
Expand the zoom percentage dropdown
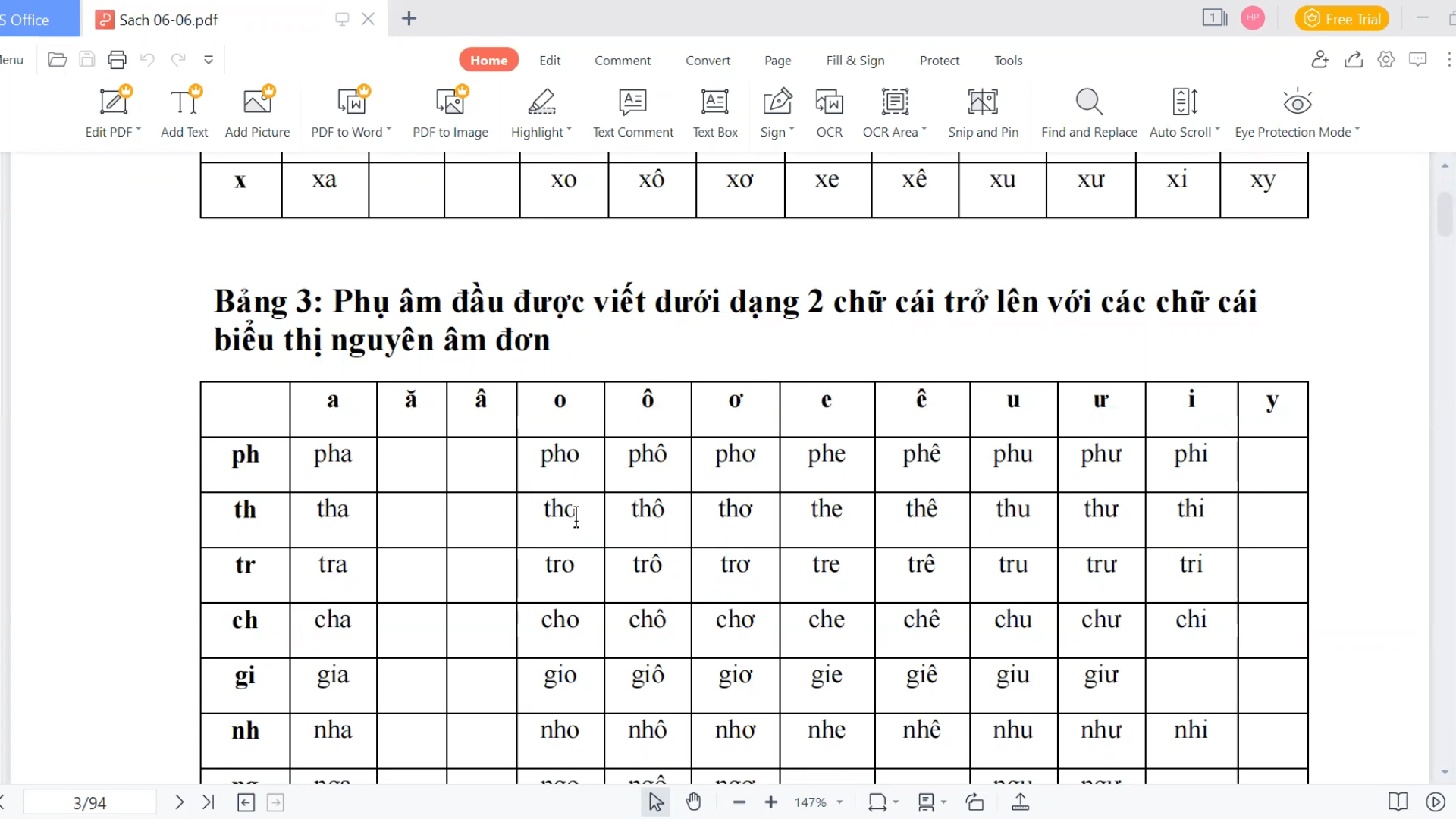[839, 802]
